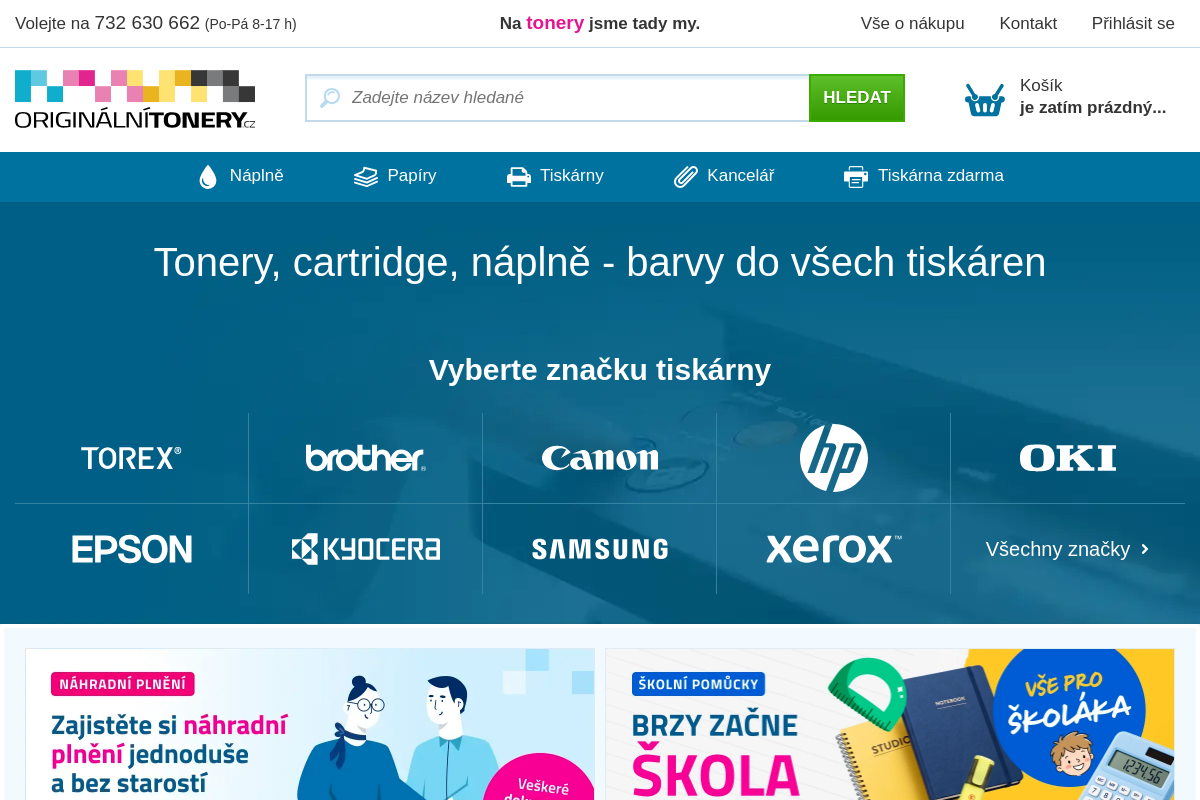Image resolution: width=1200 pixels, height=800 pixels.
Task: Click the Originální Tonery logo
Action: 135,99
